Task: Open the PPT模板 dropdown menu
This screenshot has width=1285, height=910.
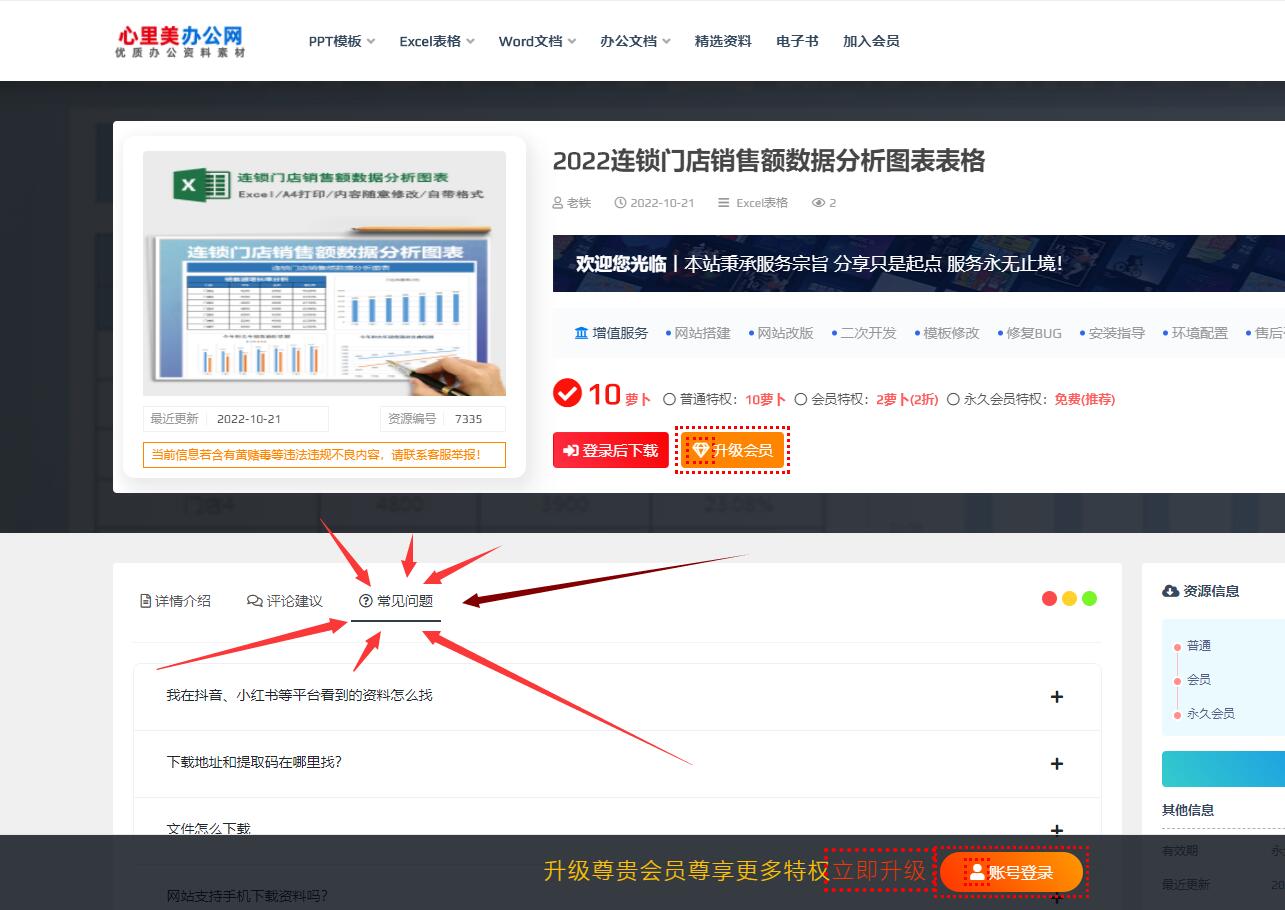Action: coord(342,41)
